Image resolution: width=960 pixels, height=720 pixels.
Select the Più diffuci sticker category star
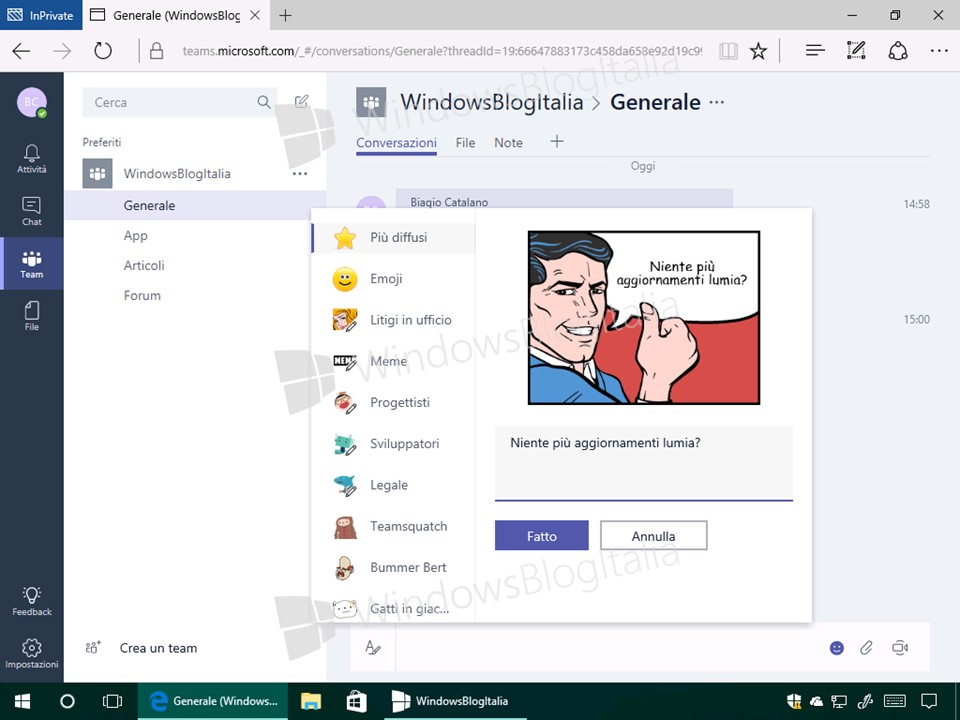(393, 238)
